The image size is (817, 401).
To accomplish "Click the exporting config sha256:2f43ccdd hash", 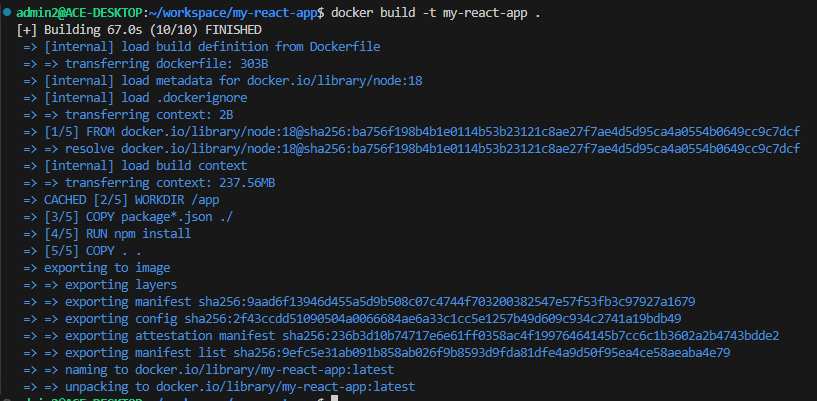I will pos(432,319).
